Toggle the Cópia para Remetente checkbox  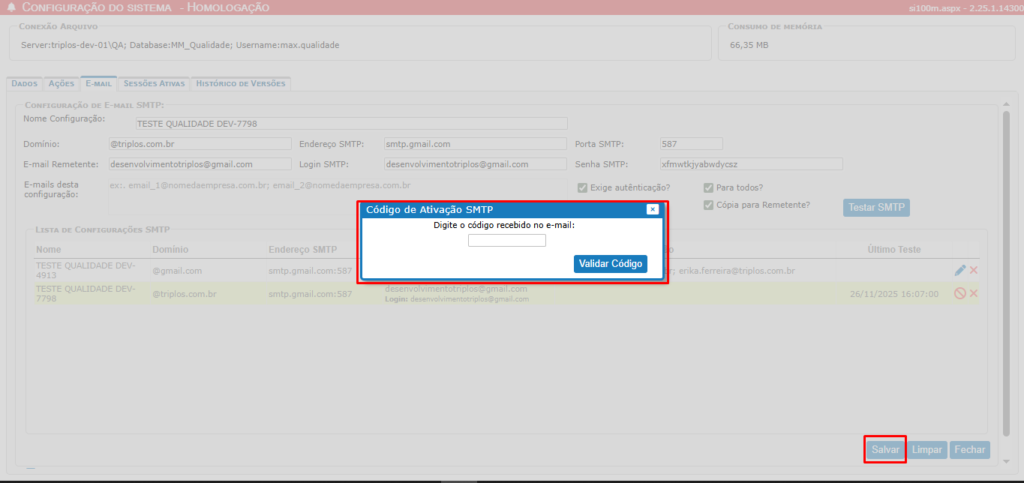tap(709, 205)
